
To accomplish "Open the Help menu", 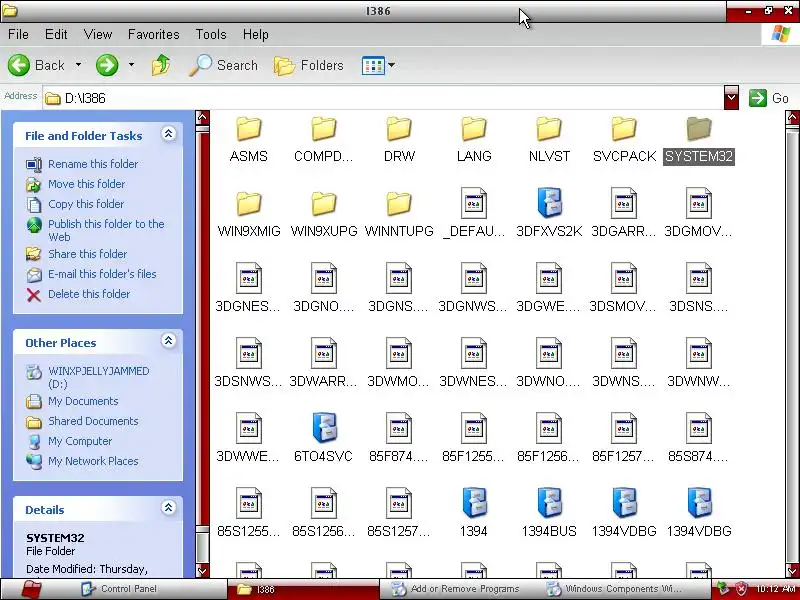I will [256, 34].
